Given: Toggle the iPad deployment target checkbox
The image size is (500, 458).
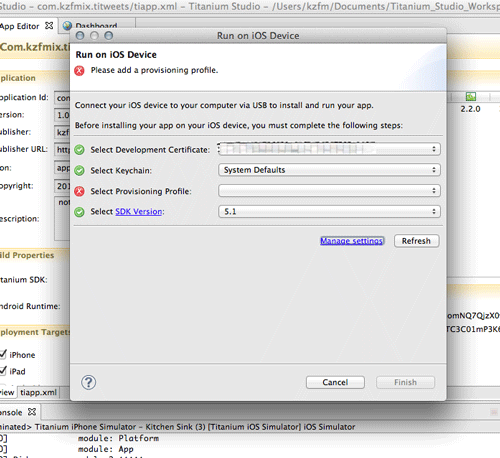Looking at the screenshot, I should [3, 371].
